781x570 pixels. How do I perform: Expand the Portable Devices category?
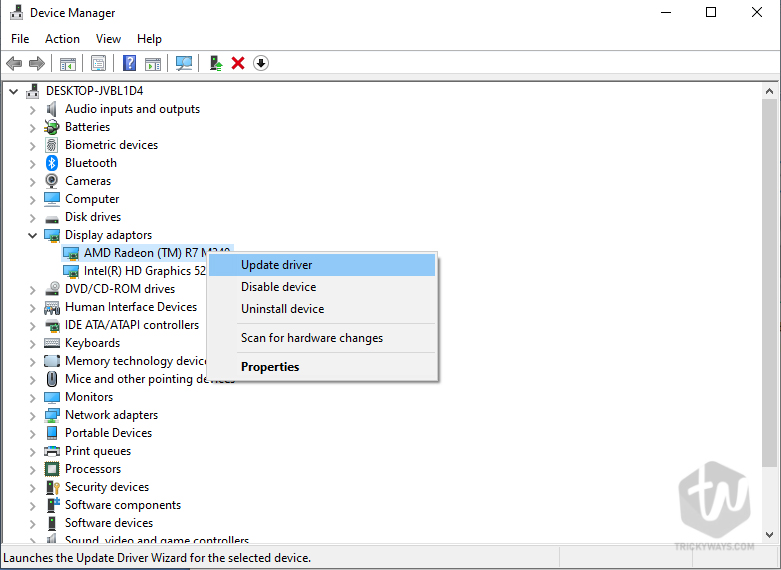point(32,433)
